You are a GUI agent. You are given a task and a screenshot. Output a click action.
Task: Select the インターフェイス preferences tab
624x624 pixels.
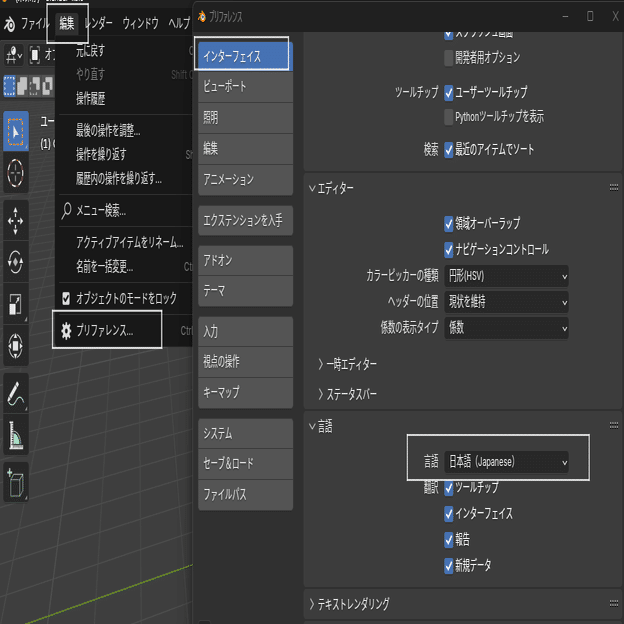[x=246, y=56]
